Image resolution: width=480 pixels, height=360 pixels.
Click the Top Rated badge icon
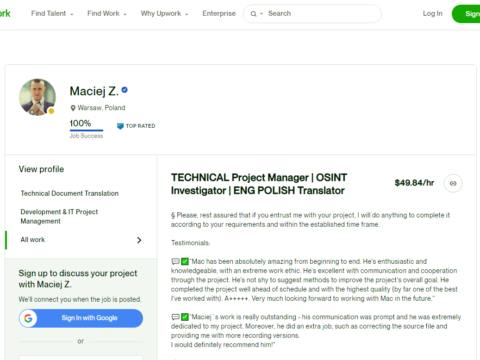[120, 126]
